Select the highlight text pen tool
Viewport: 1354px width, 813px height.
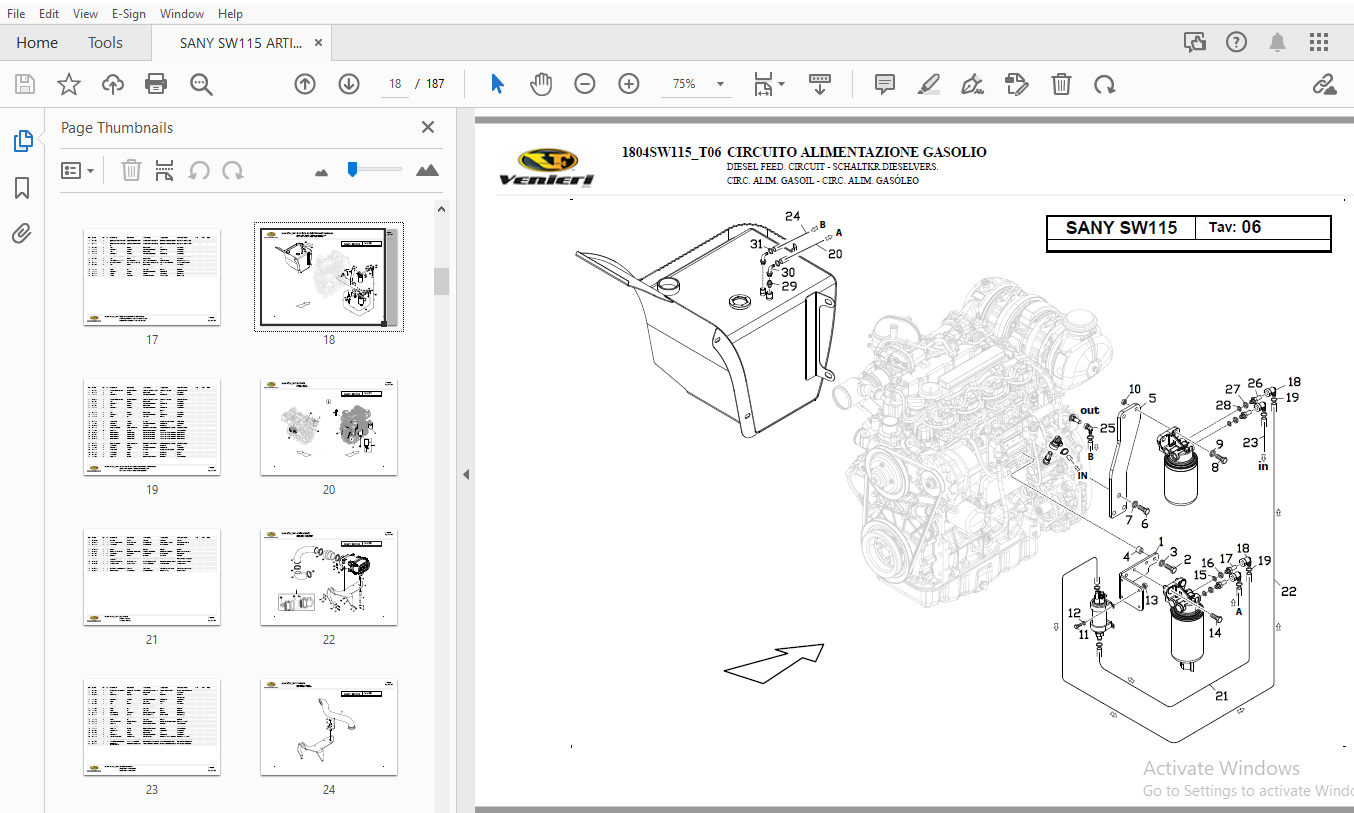click(x=929, y=84)
